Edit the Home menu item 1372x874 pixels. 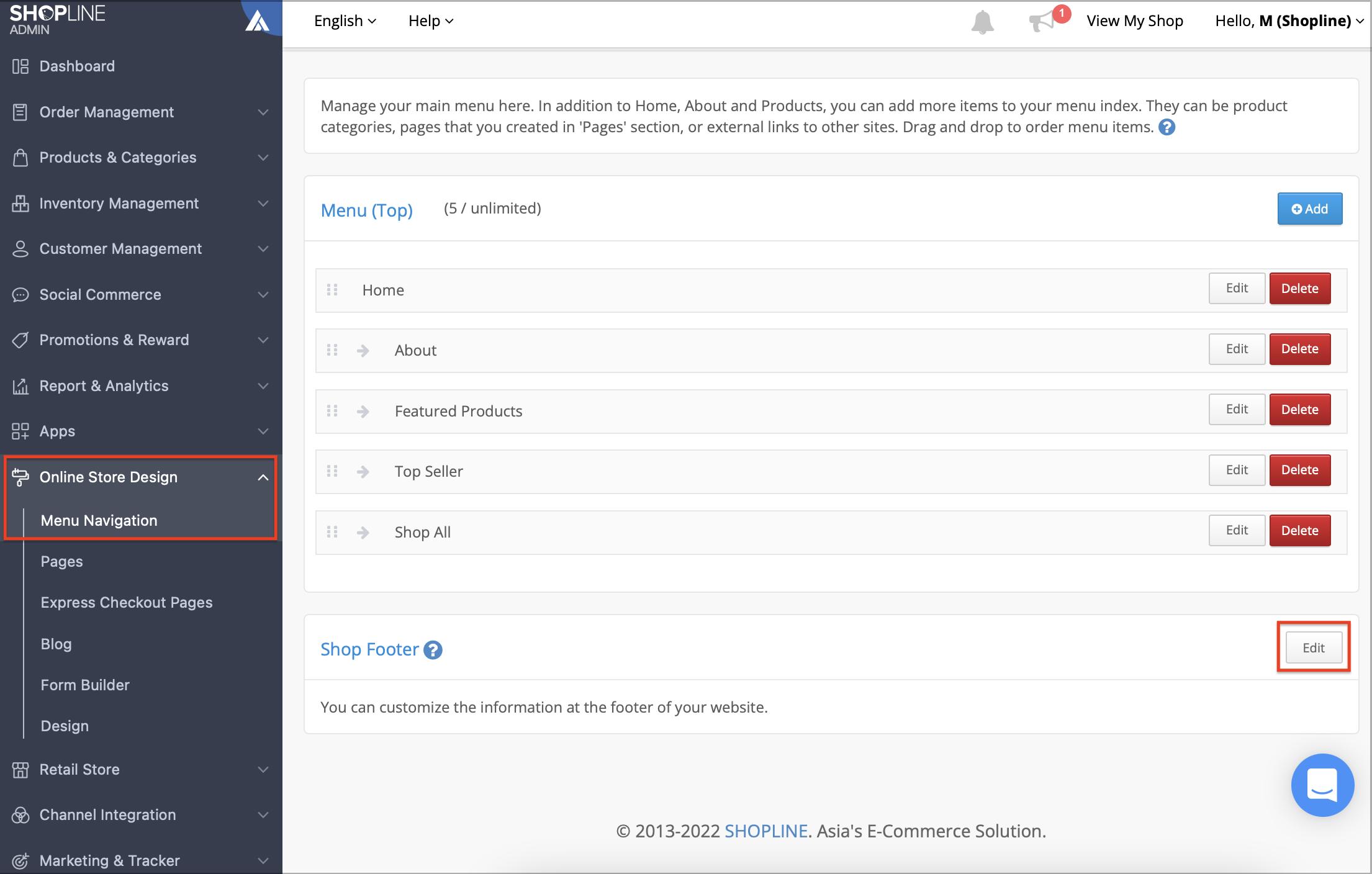[x=1237, y=289]
